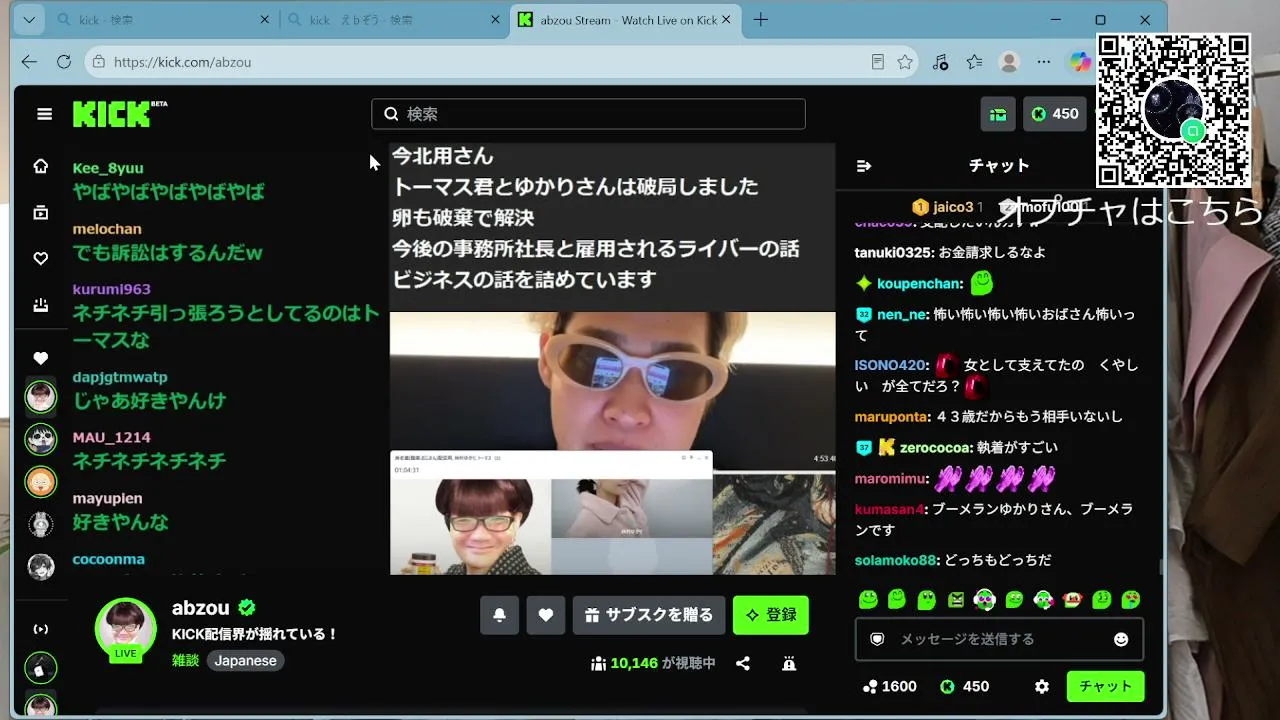
Task: Click the address bar URL kick.com/abzou
Action: 182,62
